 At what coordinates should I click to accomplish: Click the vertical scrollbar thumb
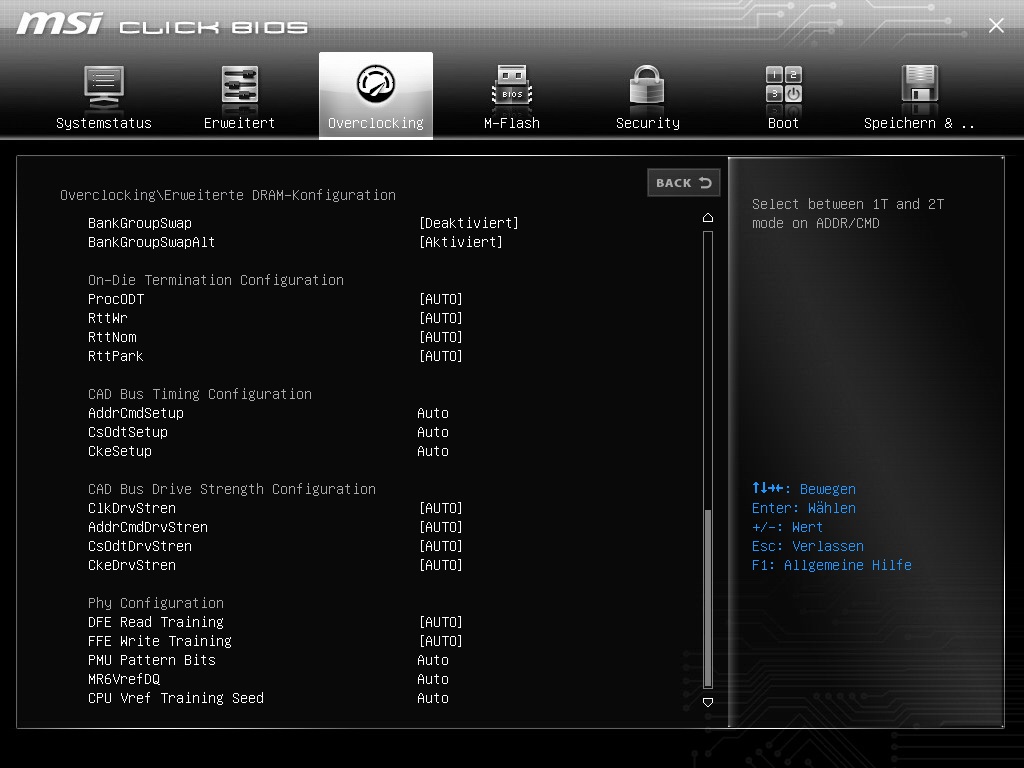pos(708,596)
